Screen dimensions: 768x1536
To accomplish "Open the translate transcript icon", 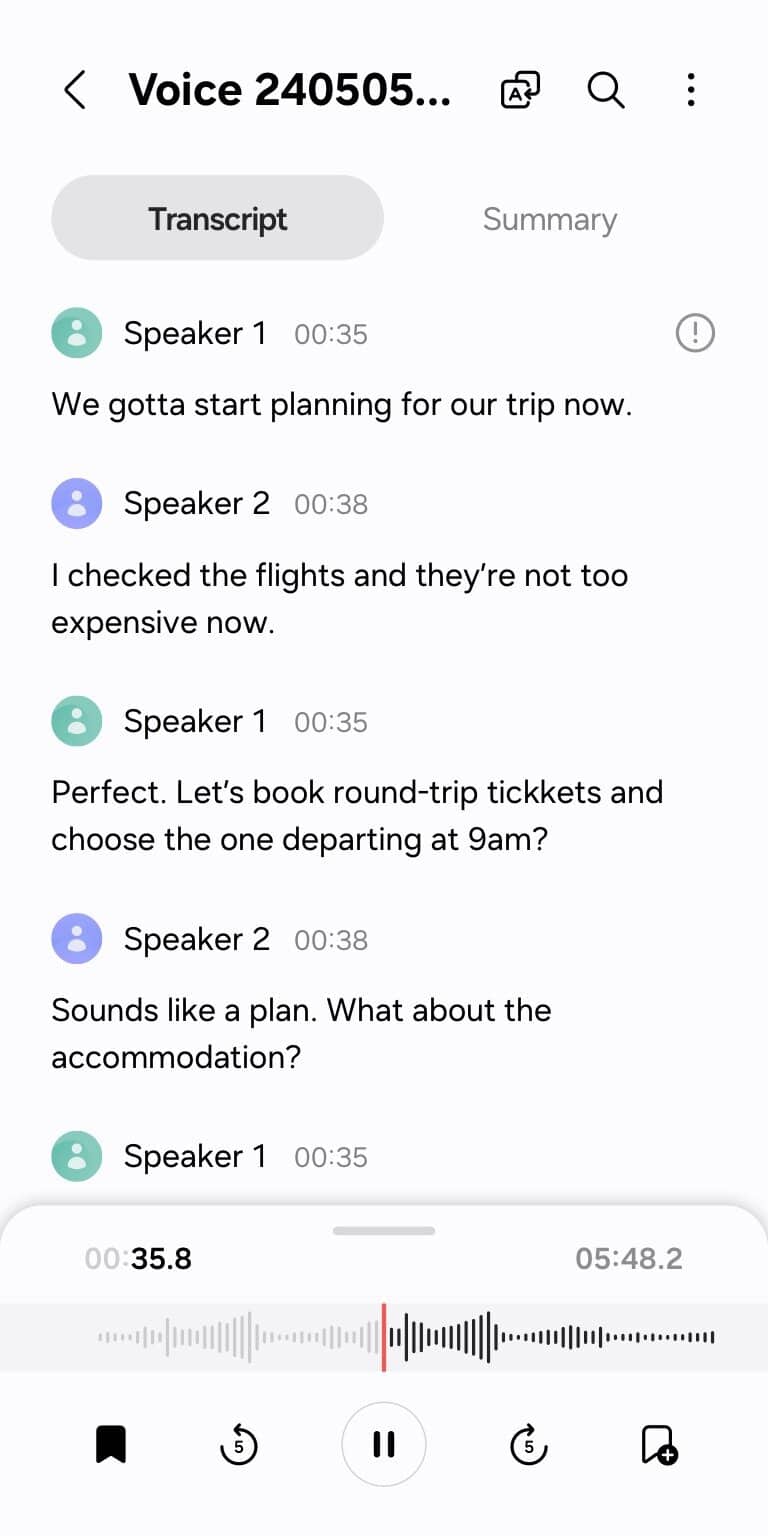I will click(x=520, y=90).
